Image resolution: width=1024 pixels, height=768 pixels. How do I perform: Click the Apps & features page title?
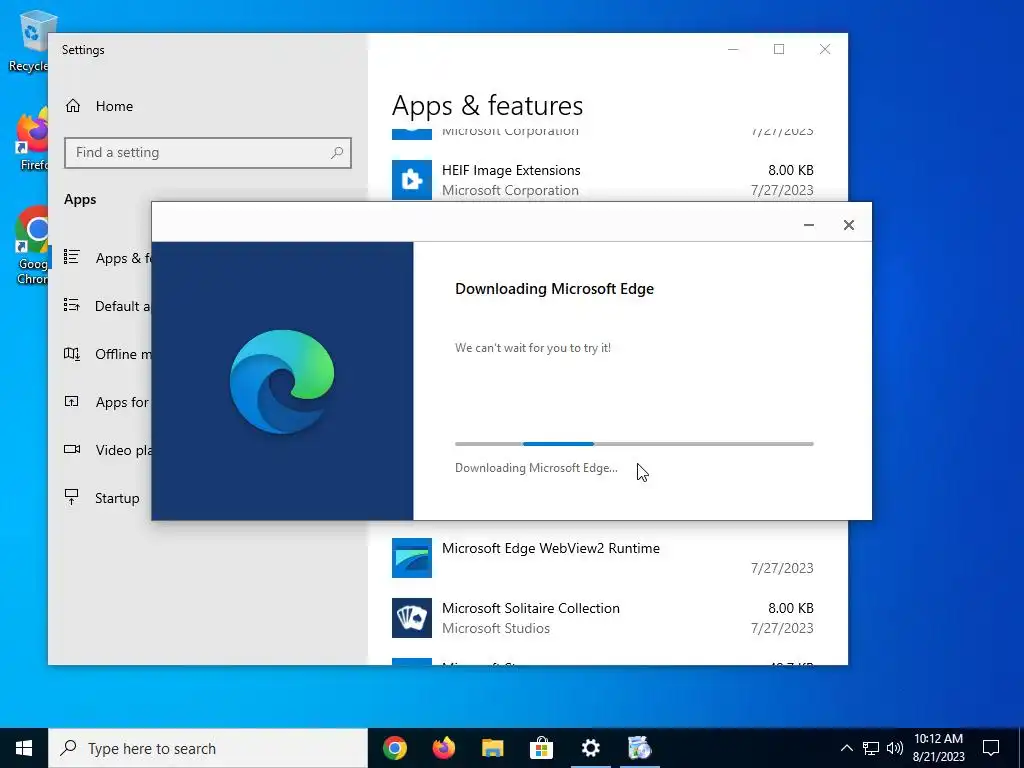pyautogui.click(x=487, y=106)
